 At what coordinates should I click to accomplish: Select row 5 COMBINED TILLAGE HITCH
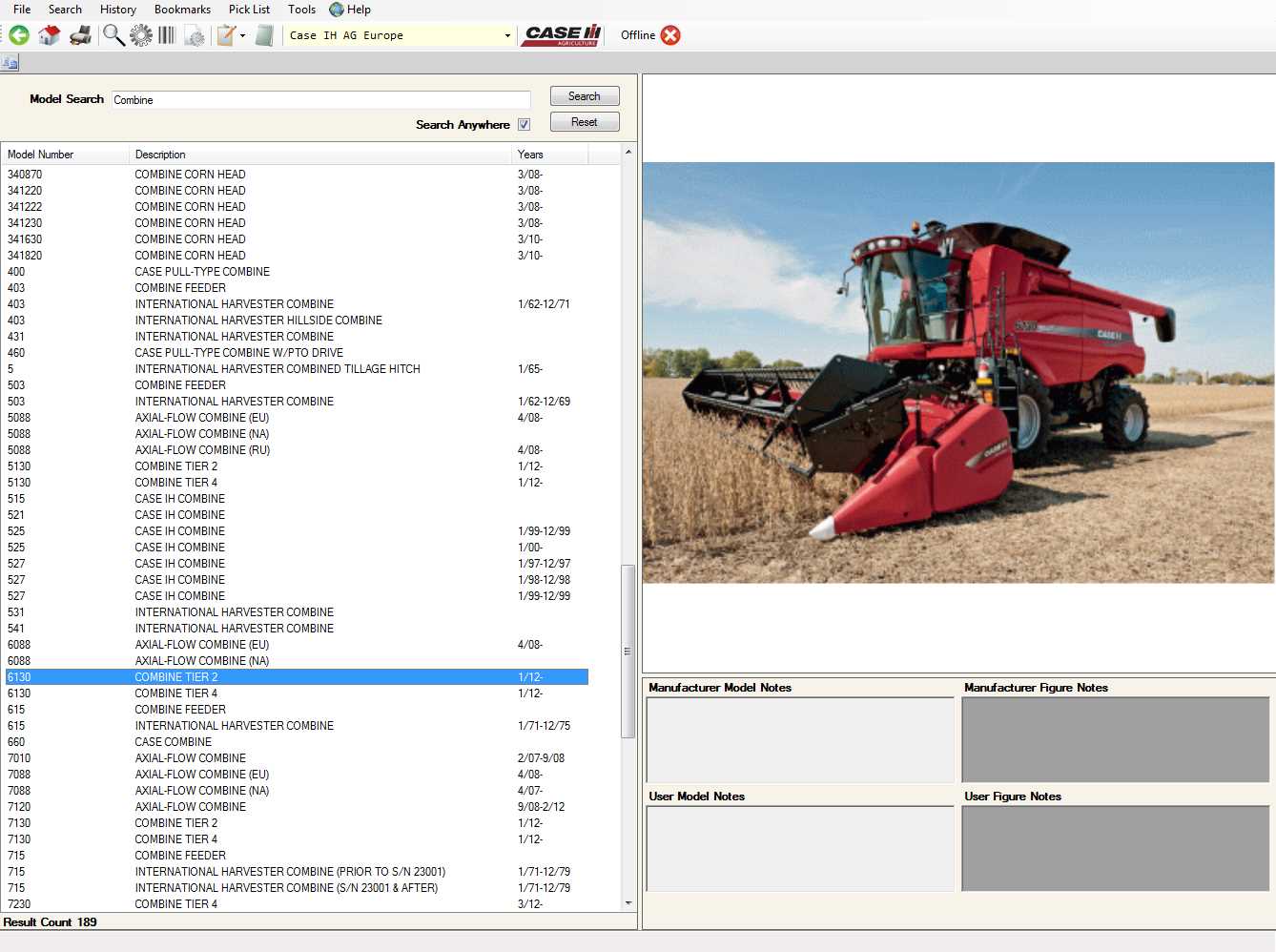coord(296,369)
